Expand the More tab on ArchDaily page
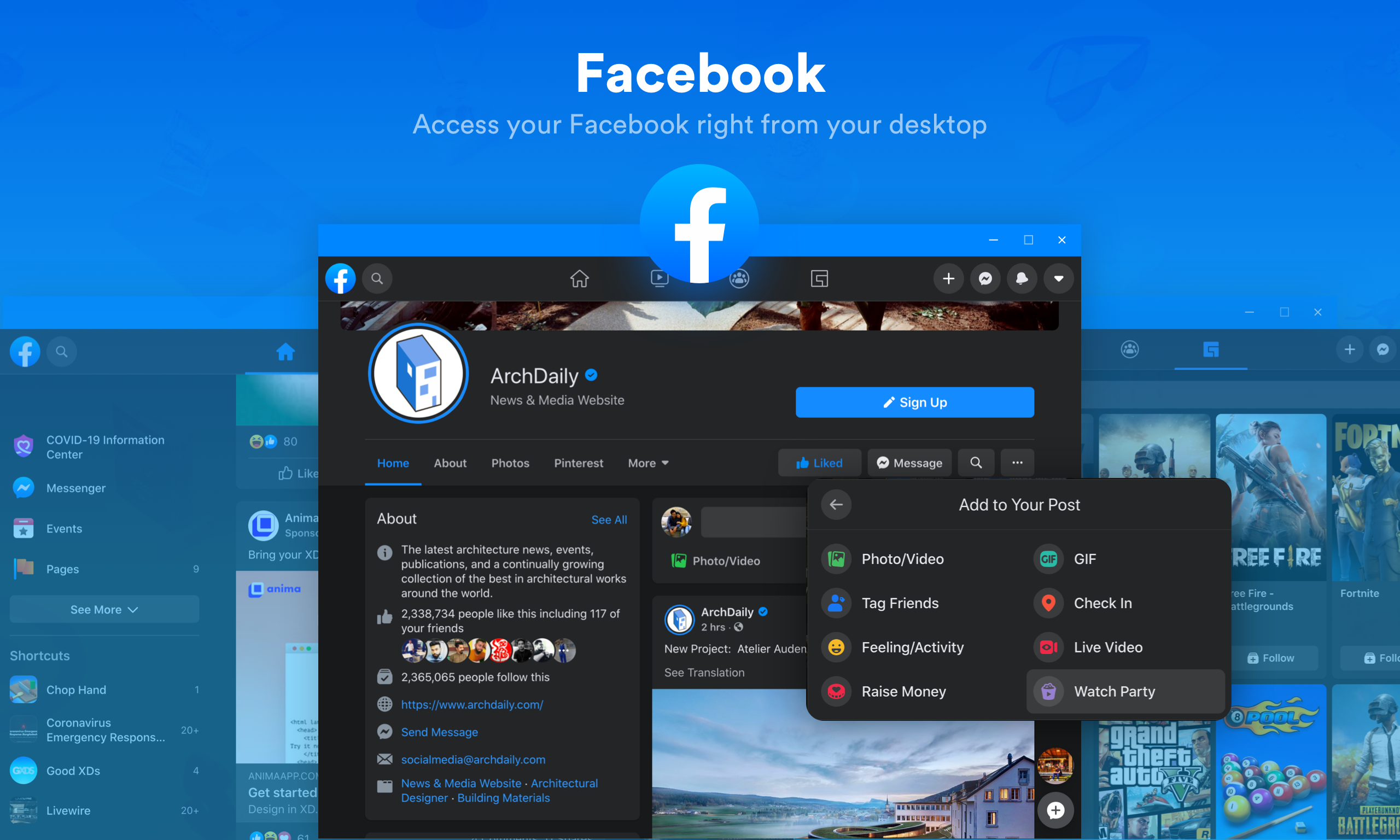This screenshot has width=1400, height=840. coord(647,462)
